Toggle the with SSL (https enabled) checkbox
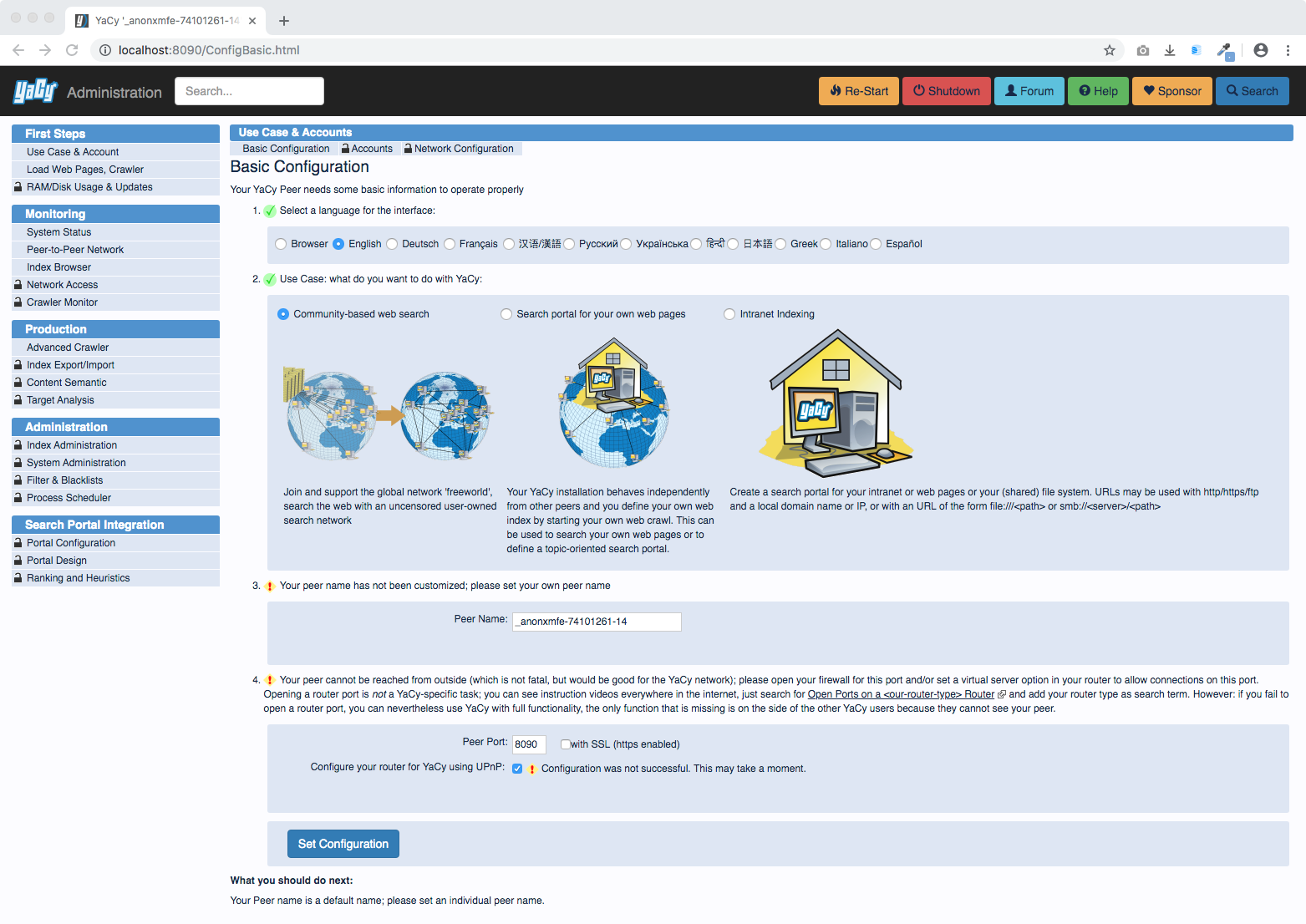The image size is (1306, 924). pos(566,744)
